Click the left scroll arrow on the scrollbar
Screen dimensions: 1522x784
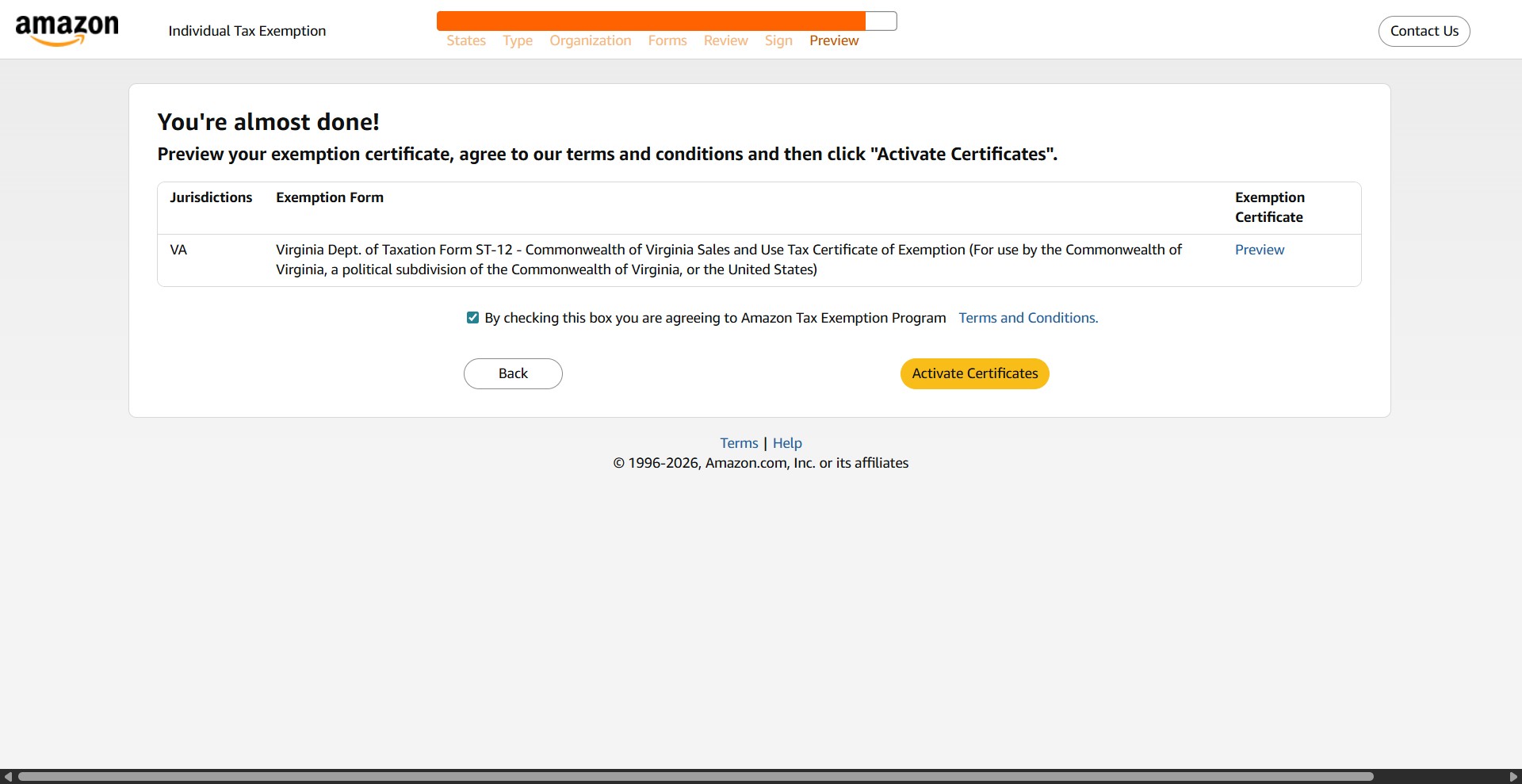coord(8,776)
